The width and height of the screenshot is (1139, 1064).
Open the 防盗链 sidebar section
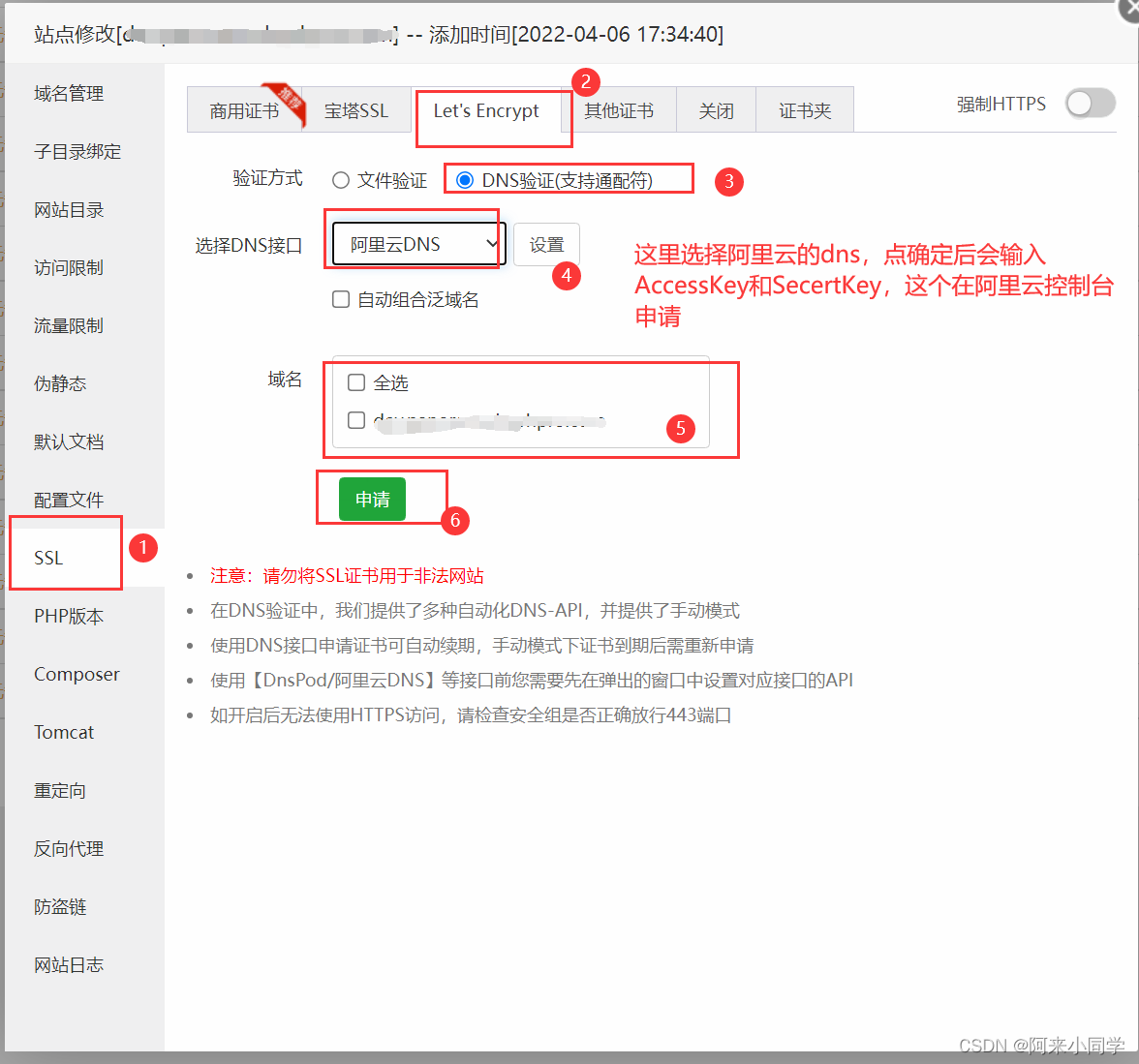pyautogui.click(x=60, y=906)
